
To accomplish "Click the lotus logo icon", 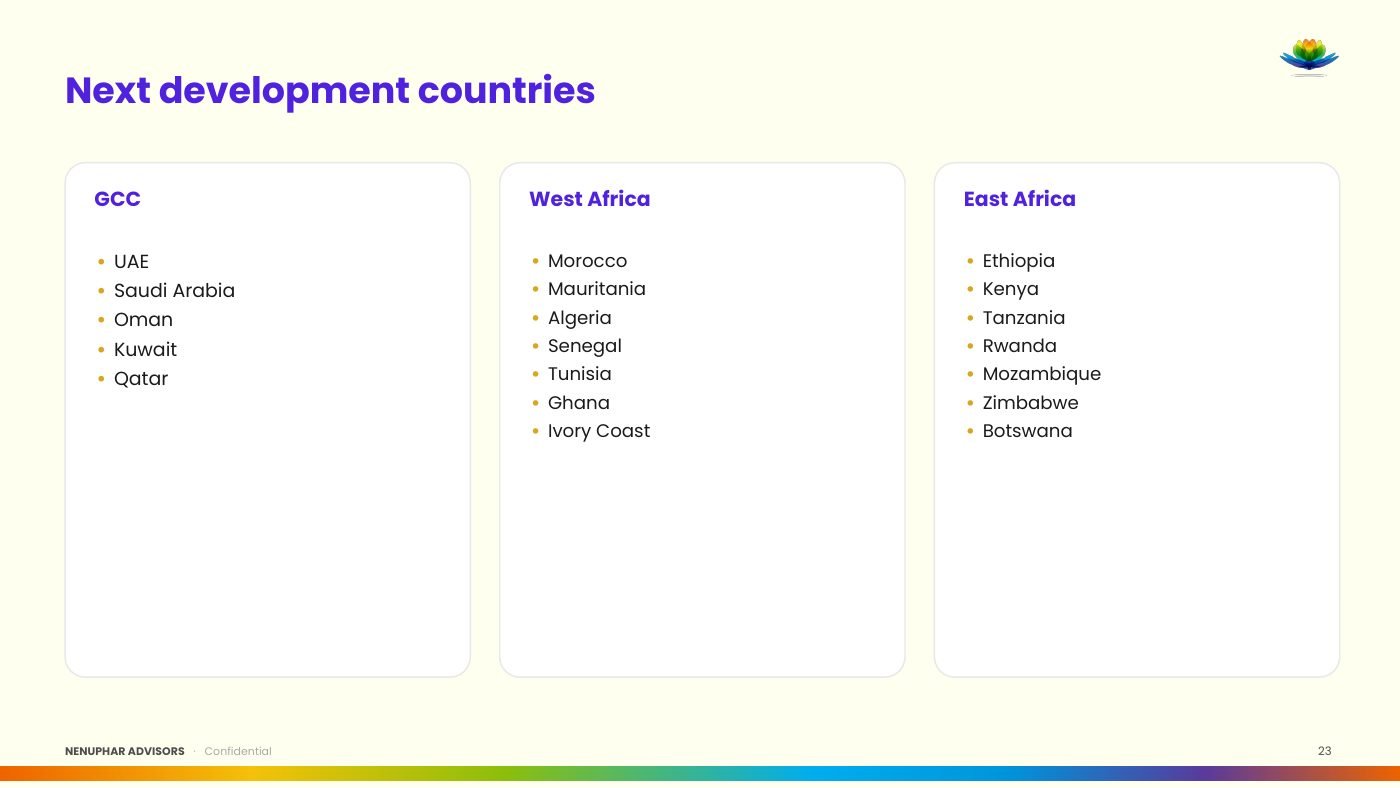I will (x=1309, y=57).
